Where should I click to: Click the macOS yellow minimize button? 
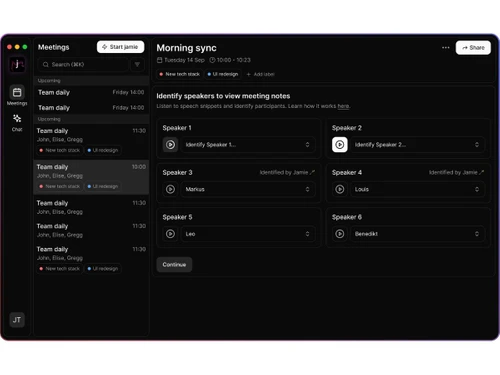[x=17, y=47]
